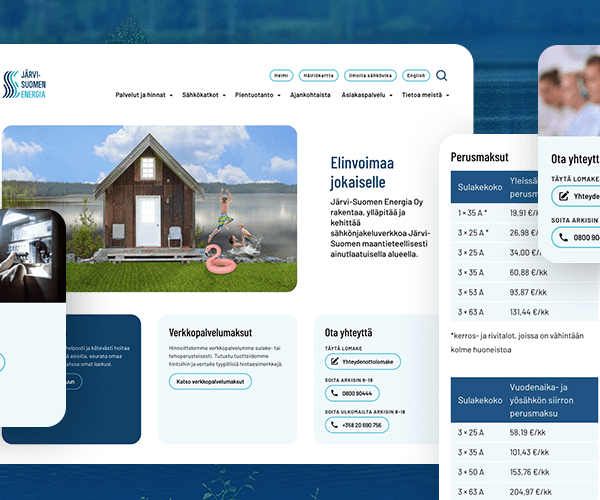This screenshot has width=600, height=500.
Task: Open the Asiakaspalvelu menu
Action: pos(363,95)
